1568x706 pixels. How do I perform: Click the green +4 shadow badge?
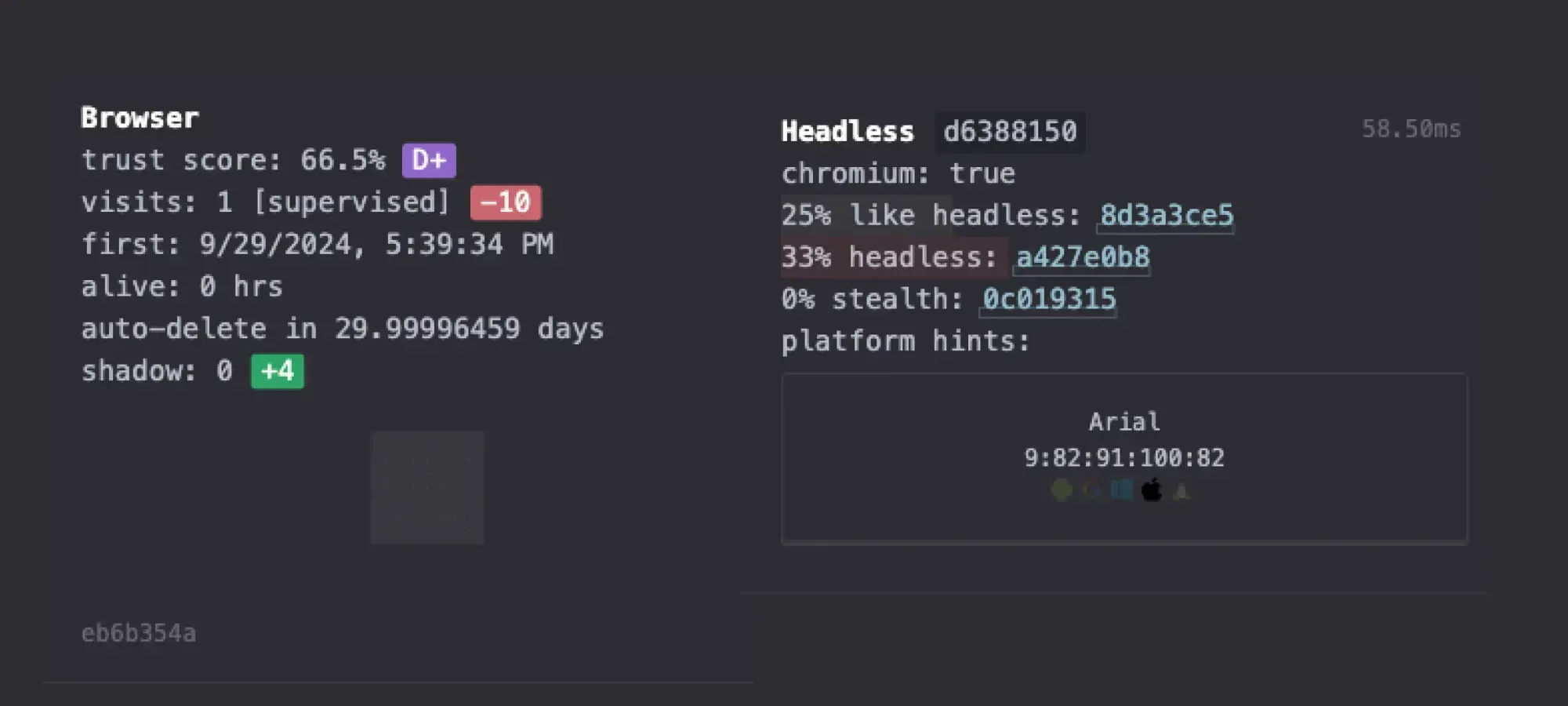276,370
